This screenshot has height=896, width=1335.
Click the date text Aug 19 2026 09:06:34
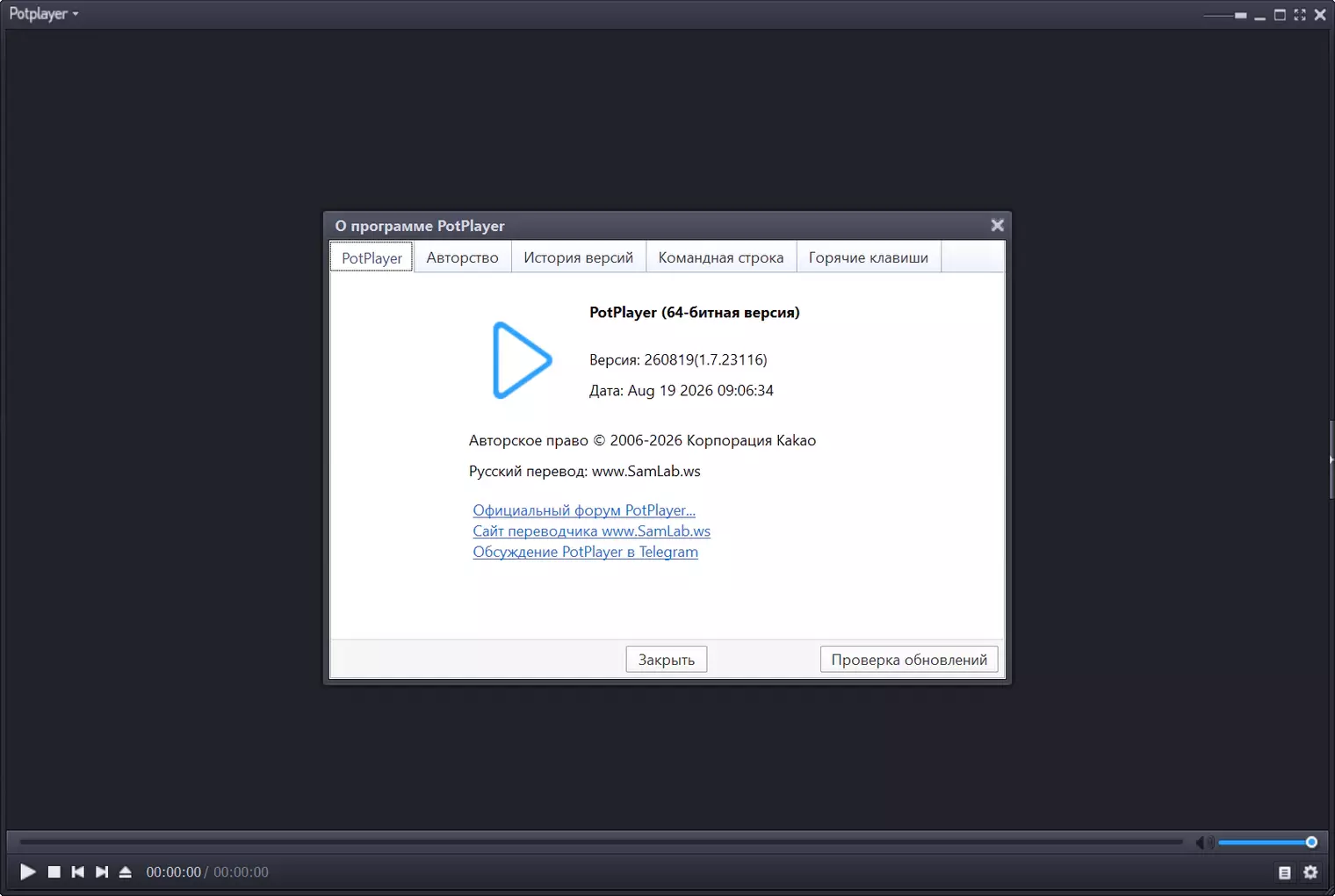click(700, 391)
